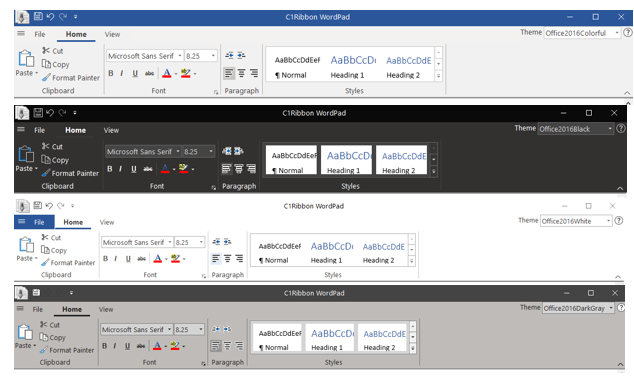Click Copy in the Colorful theme ribbon
The image size is (634, 385).
coord(55,64)
